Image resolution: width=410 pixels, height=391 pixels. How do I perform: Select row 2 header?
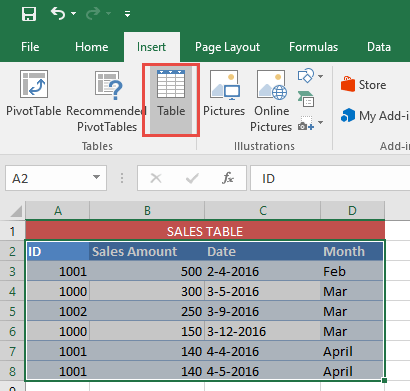(x=13, y=251)
